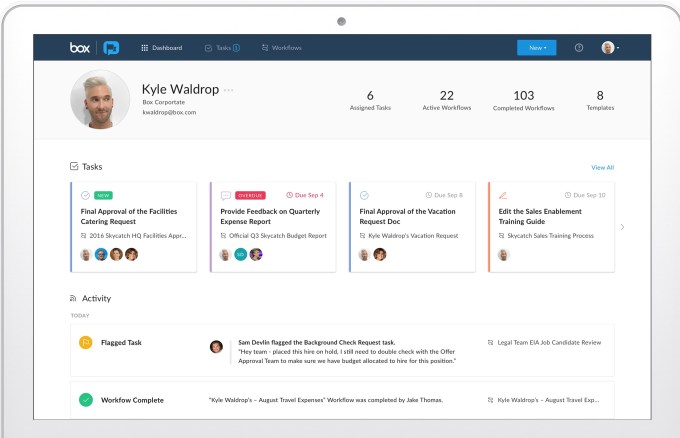Click the yellow Flagged Task flag icon
The image size is (680, 438).
pos(86,343)
